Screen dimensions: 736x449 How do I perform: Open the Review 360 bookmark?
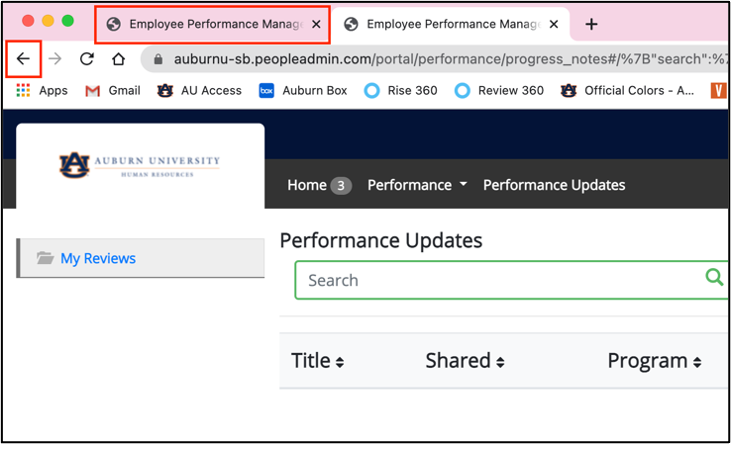(x=499, y=91)
